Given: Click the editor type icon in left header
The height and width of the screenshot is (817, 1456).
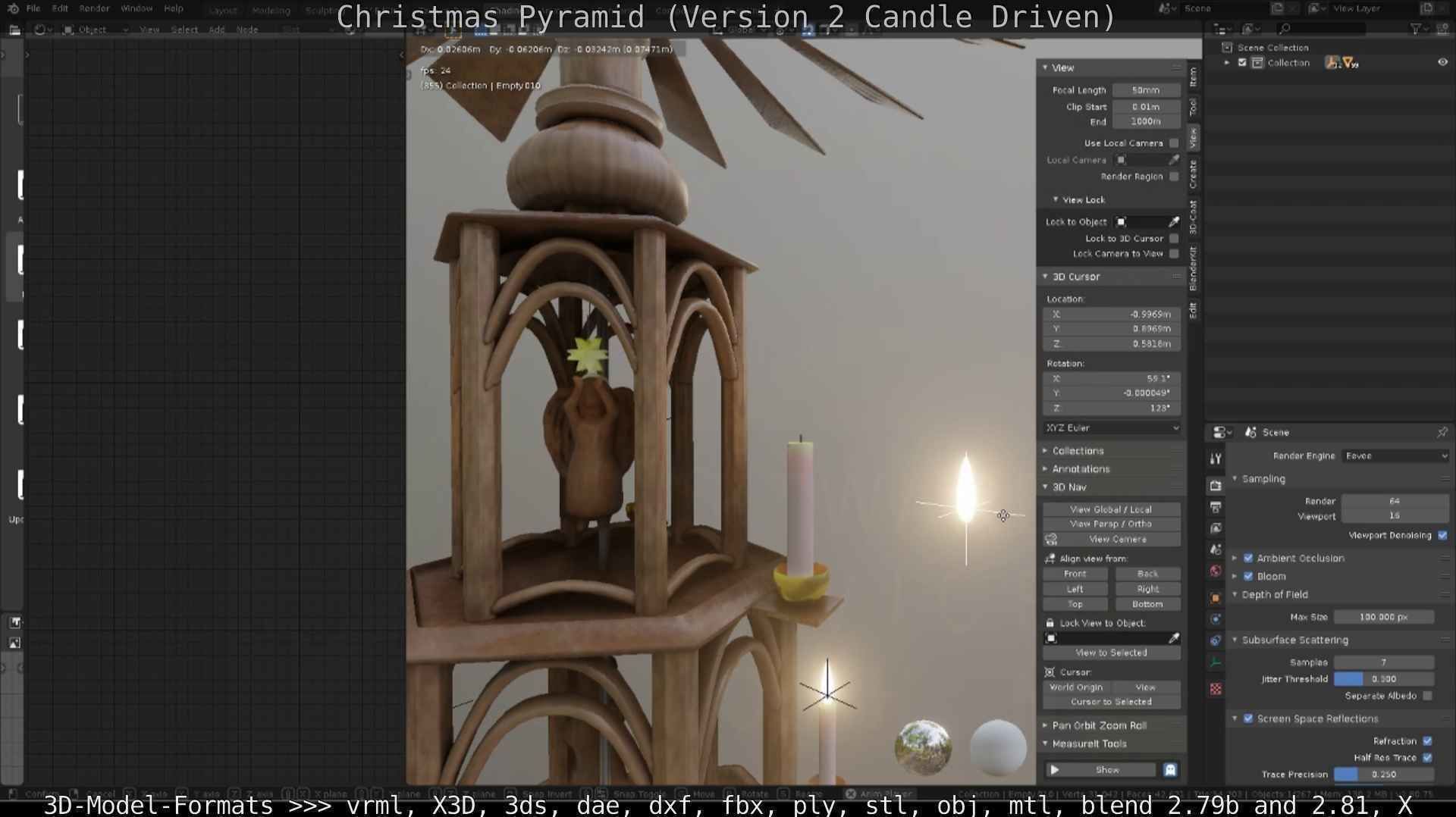Looking at the screenshot, I should coord(14,30).
